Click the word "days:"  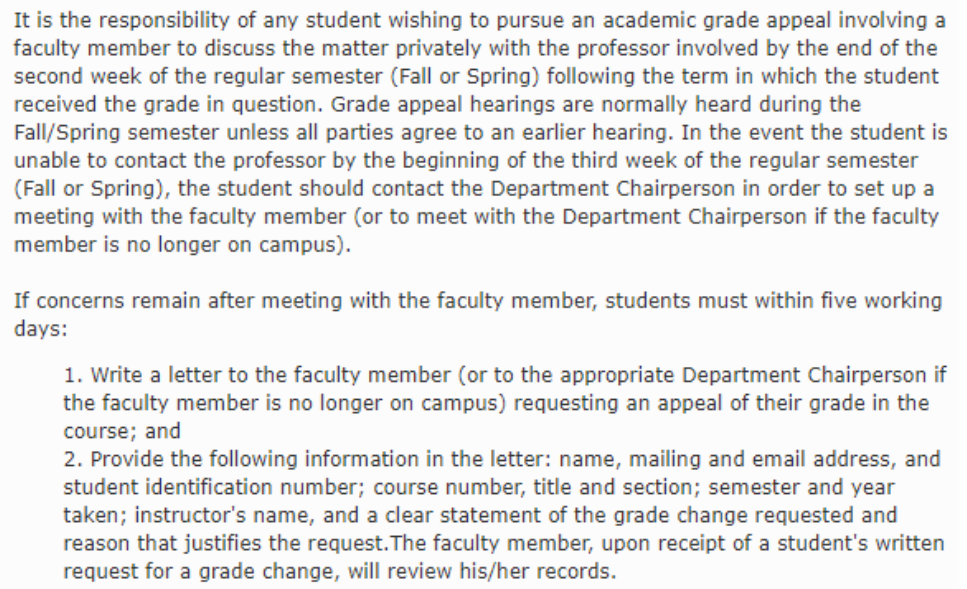[x=40, y=329]
